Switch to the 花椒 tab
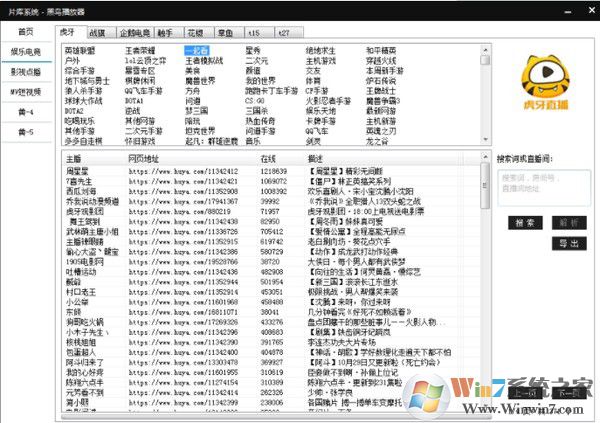The width and height of the screenshot is (600, 423). click(199, 33)
